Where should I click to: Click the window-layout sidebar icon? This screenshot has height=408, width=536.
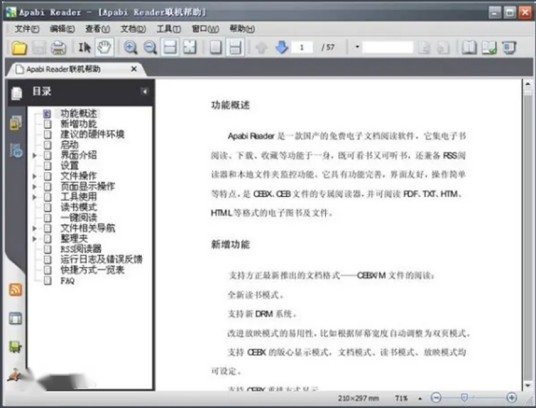(x=15, y=318)
